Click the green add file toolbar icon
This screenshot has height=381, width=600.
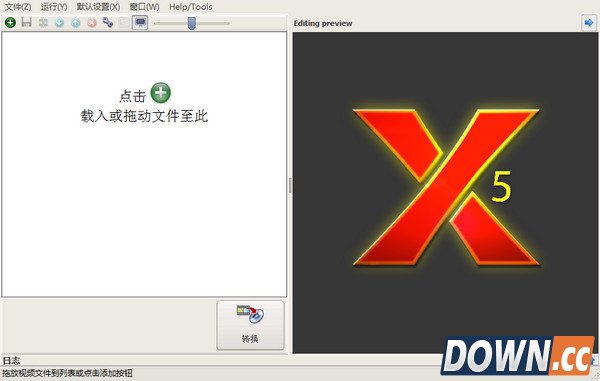[x=10, y=23]
